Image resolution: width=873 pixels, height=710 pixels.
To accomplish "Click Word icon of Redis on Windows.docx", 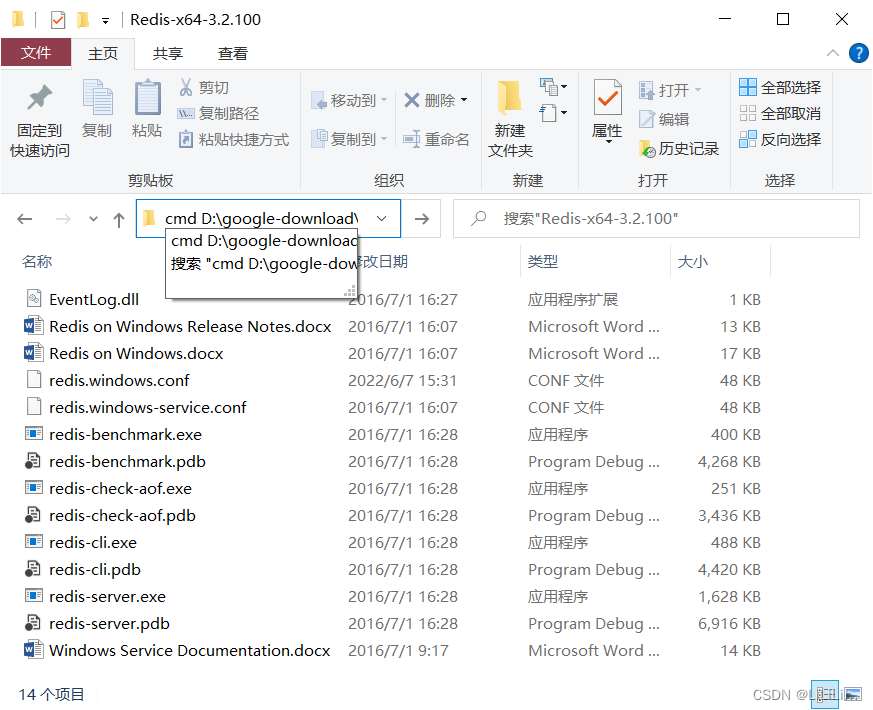I will pos(33,352).
